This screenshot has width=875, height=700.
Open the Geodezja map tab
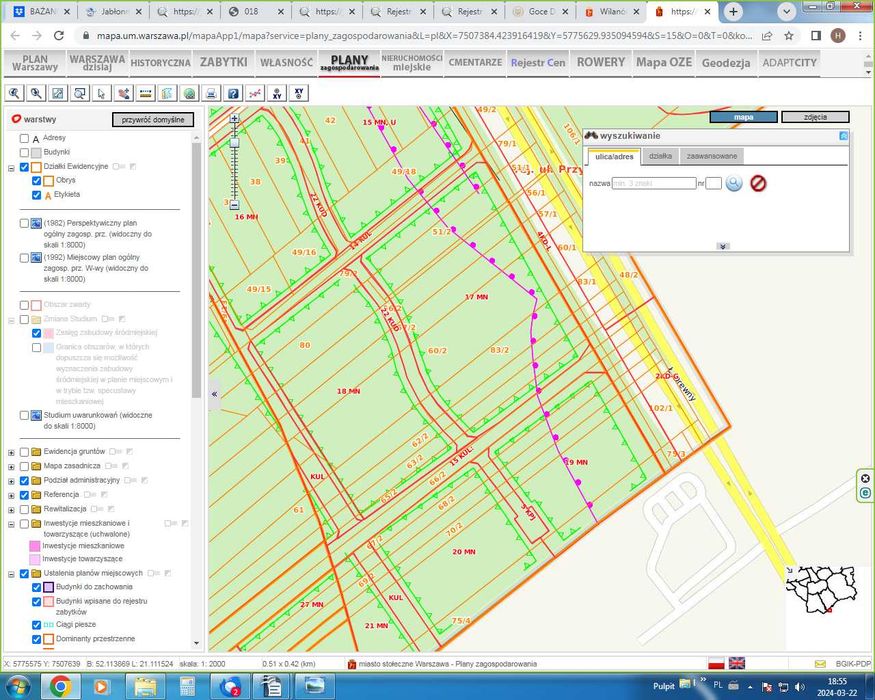(725, 63)
